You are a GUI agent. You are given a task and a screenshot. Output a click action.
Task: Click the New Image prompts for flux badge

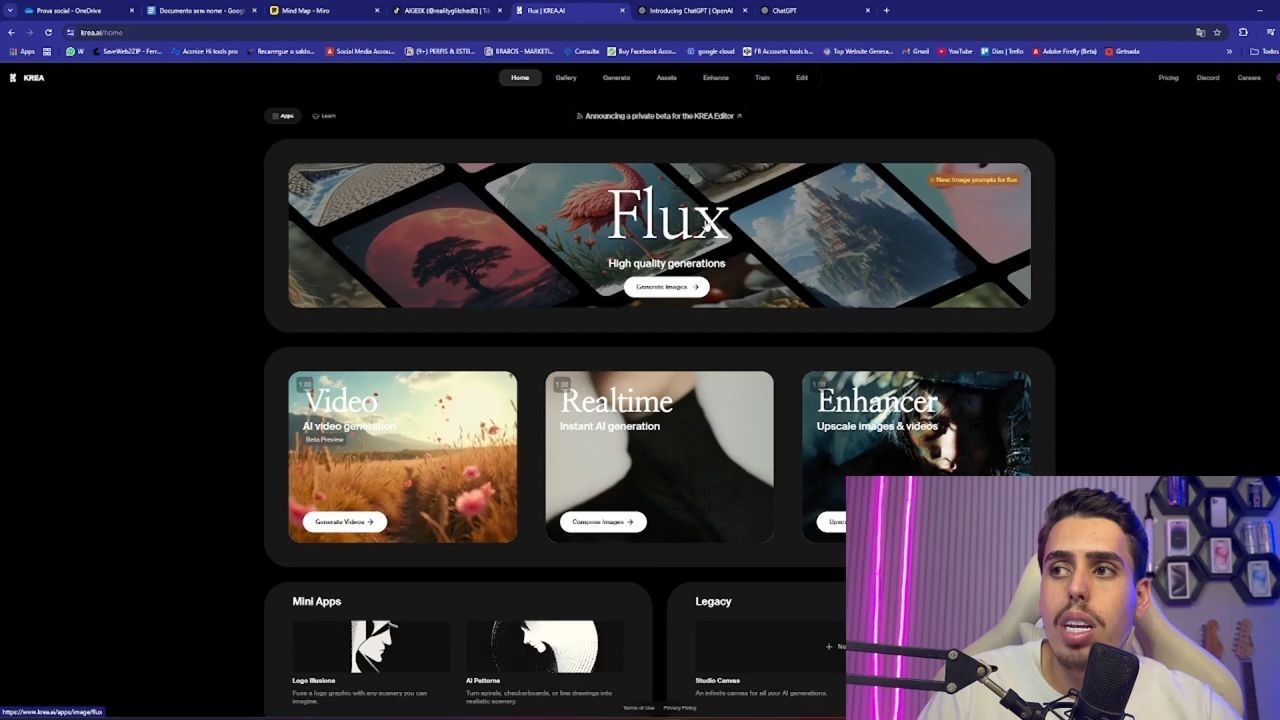975,180
